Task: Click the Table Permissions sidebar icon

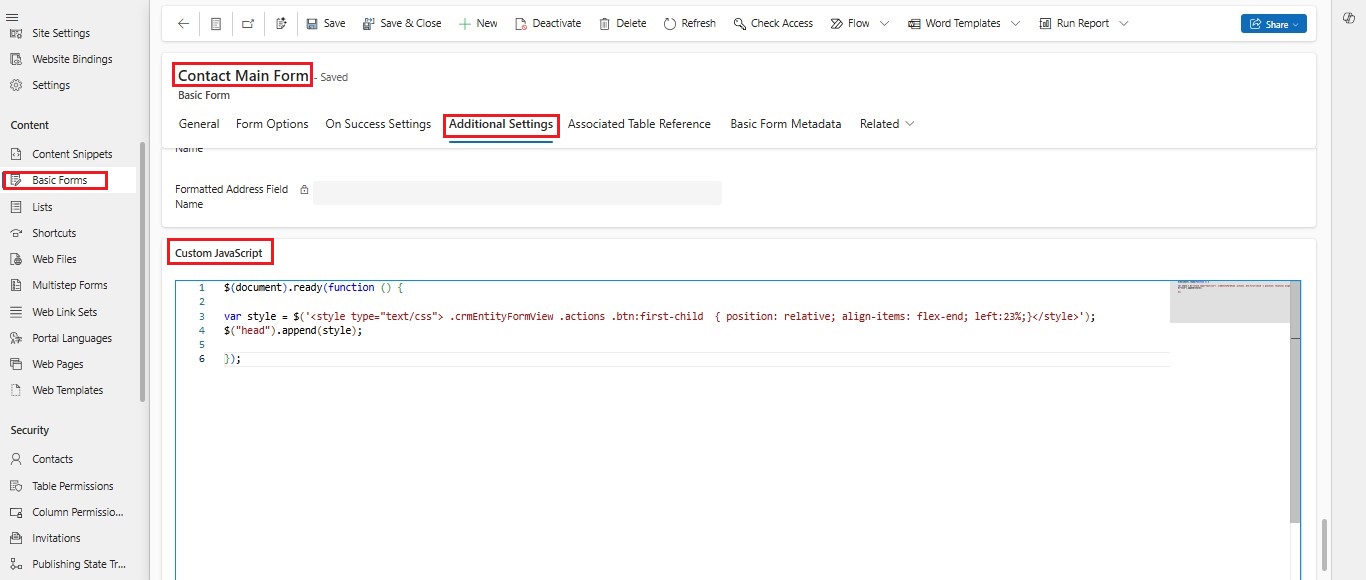Action: pos(16,486)
